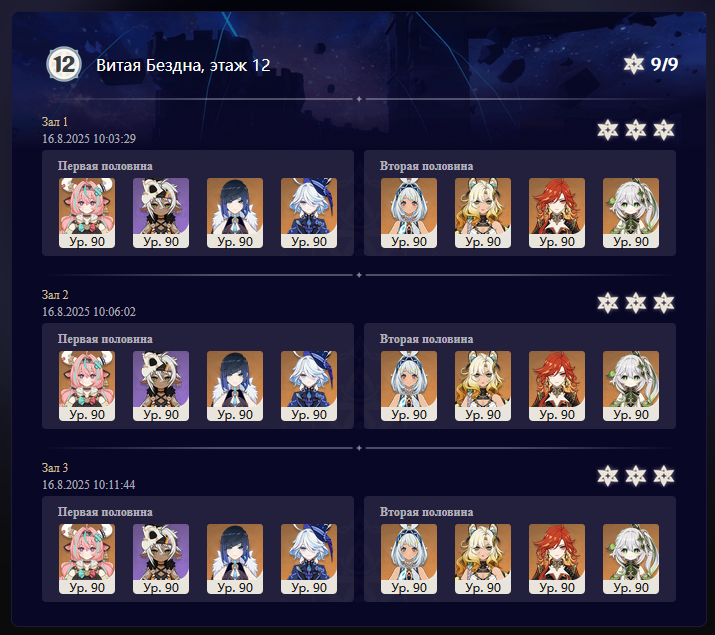Image resolution: width=715 pixels, height=635 pixels.
Task: Click blonde cat-eared character in Зал 2
Action: click(483, 386)
